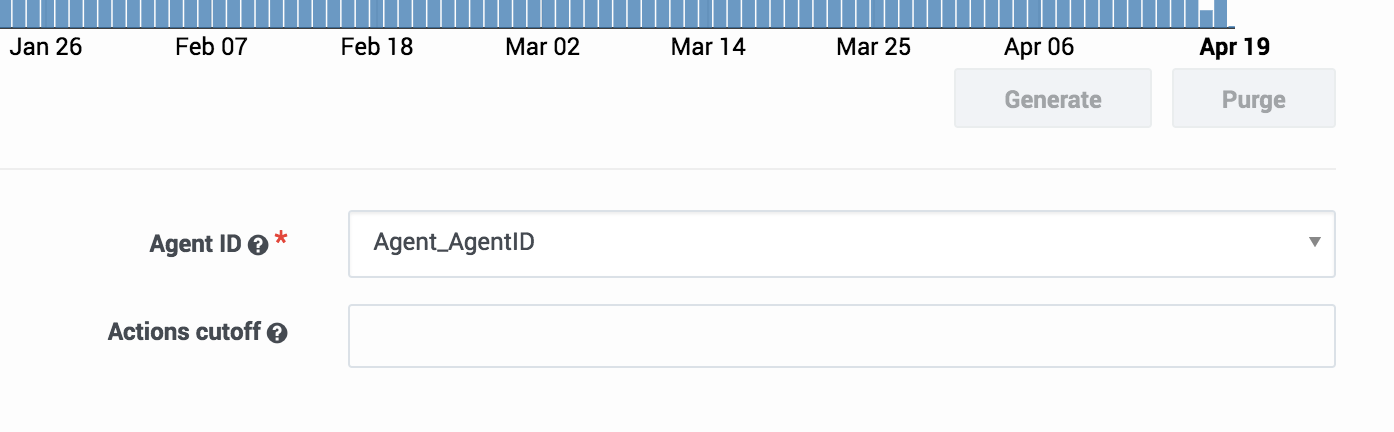
Task: Click the Actions cutoff help icon
Action: click(x=278, y=334)
